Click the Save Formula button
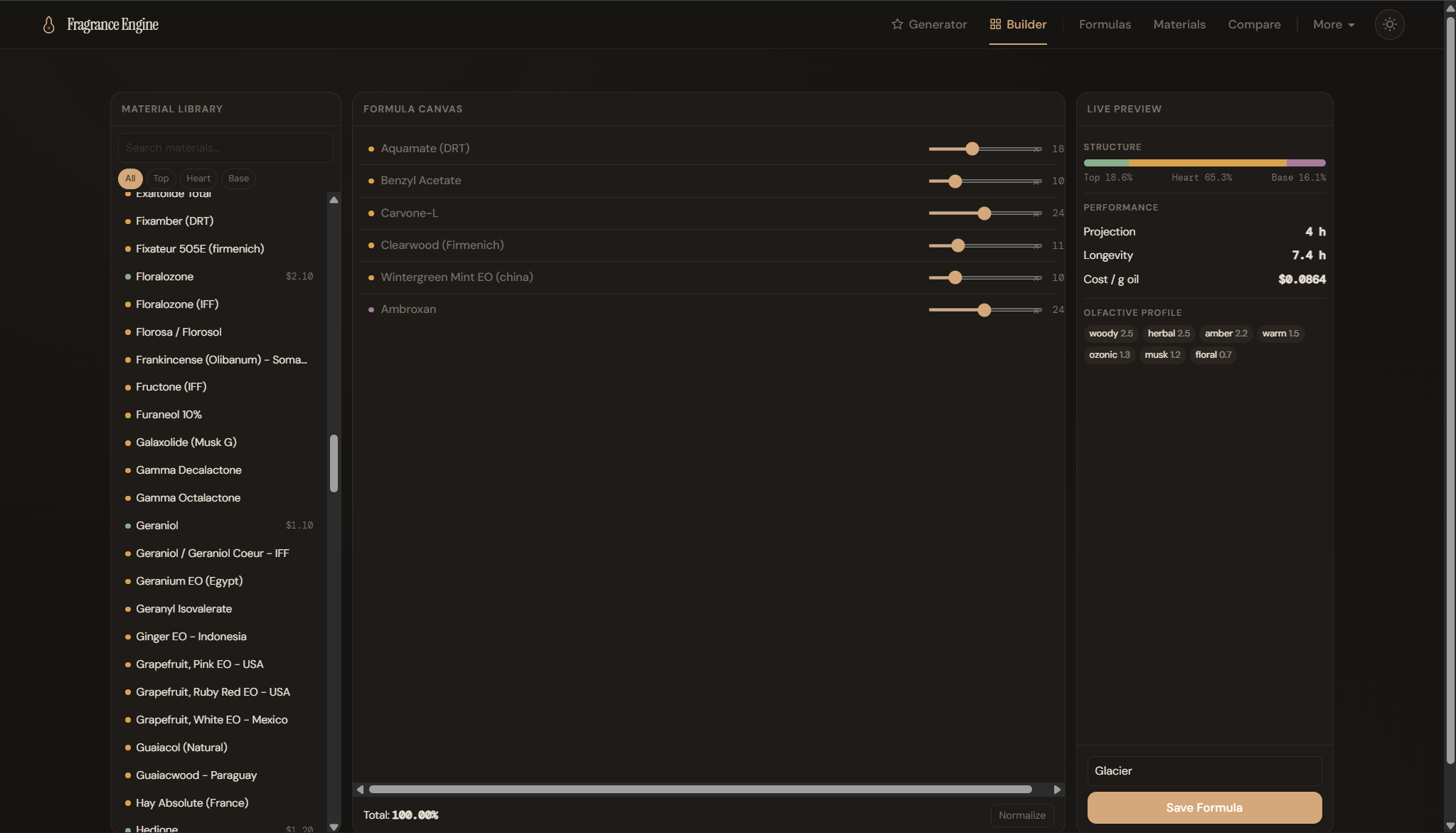This screenshot has width=1456, height=833. coord(1203,807)
